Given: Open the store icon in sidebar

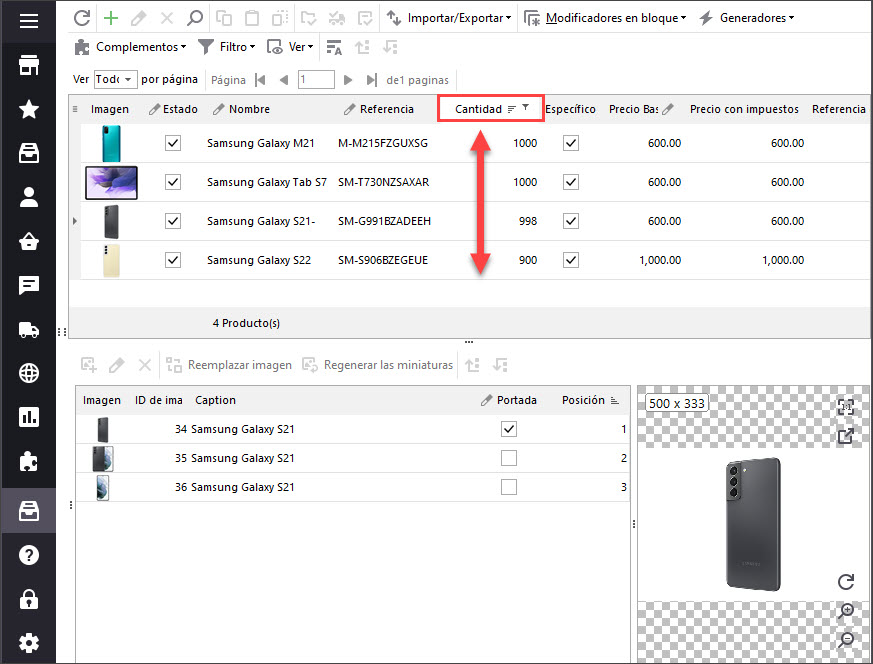Looking at the screenshot, I should [x=28, y=65].
